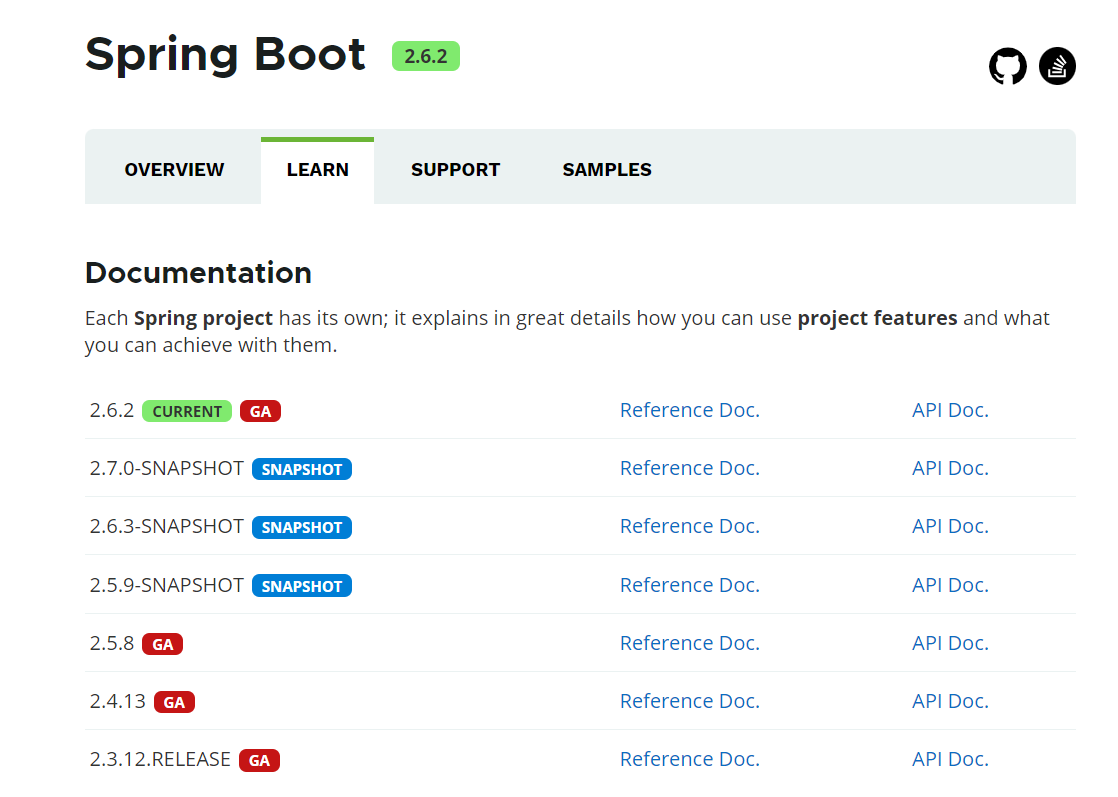1118x797 pixels.
Task: Open Reference Doc. for 2.7.0-SNAPSHOT
Action: point(689,468)
